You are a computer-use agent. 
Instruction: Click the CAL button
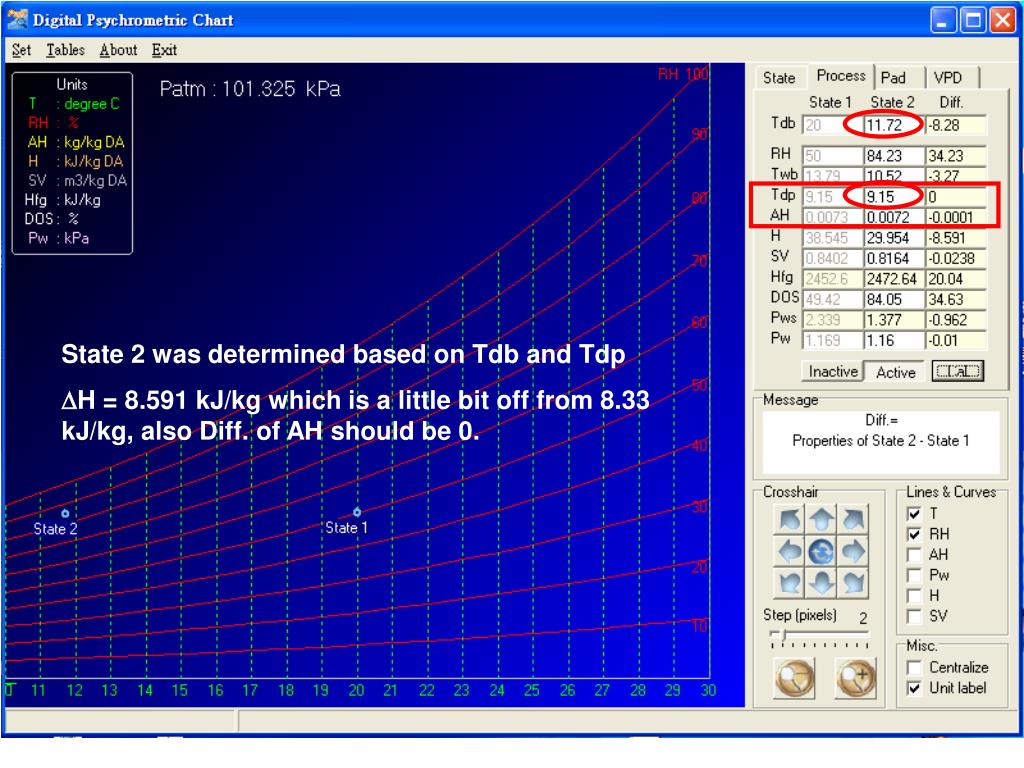tap(957, 372)
